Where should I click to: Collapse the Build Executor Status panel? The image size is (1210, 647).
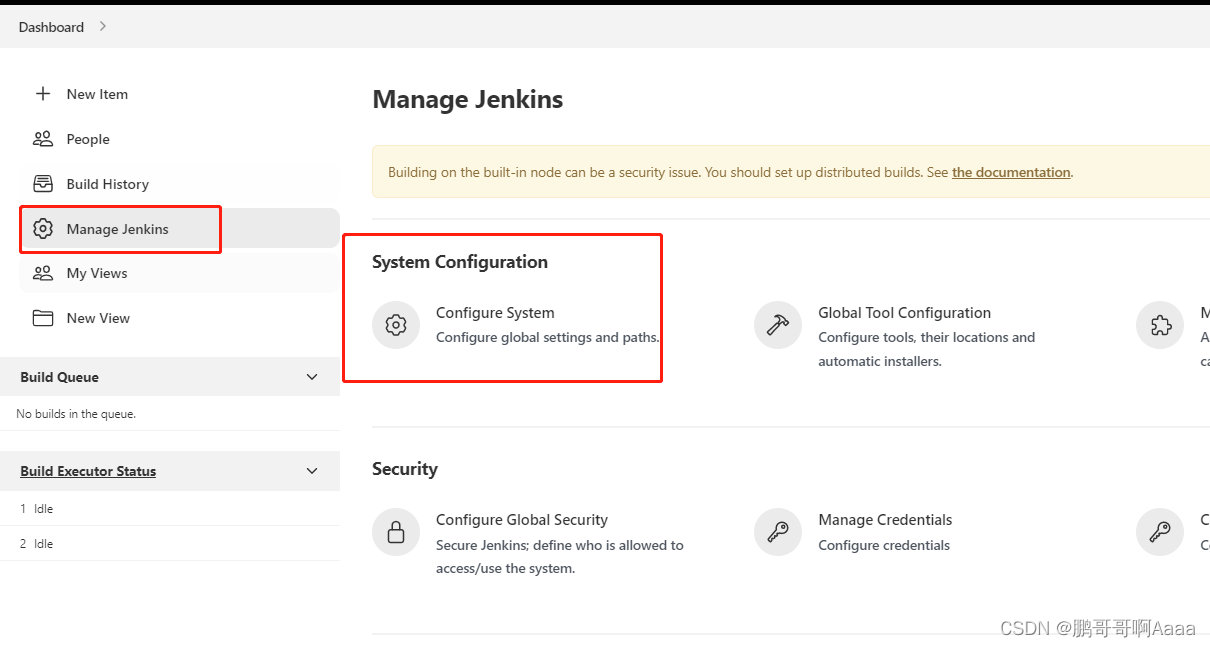pos(312,471)
